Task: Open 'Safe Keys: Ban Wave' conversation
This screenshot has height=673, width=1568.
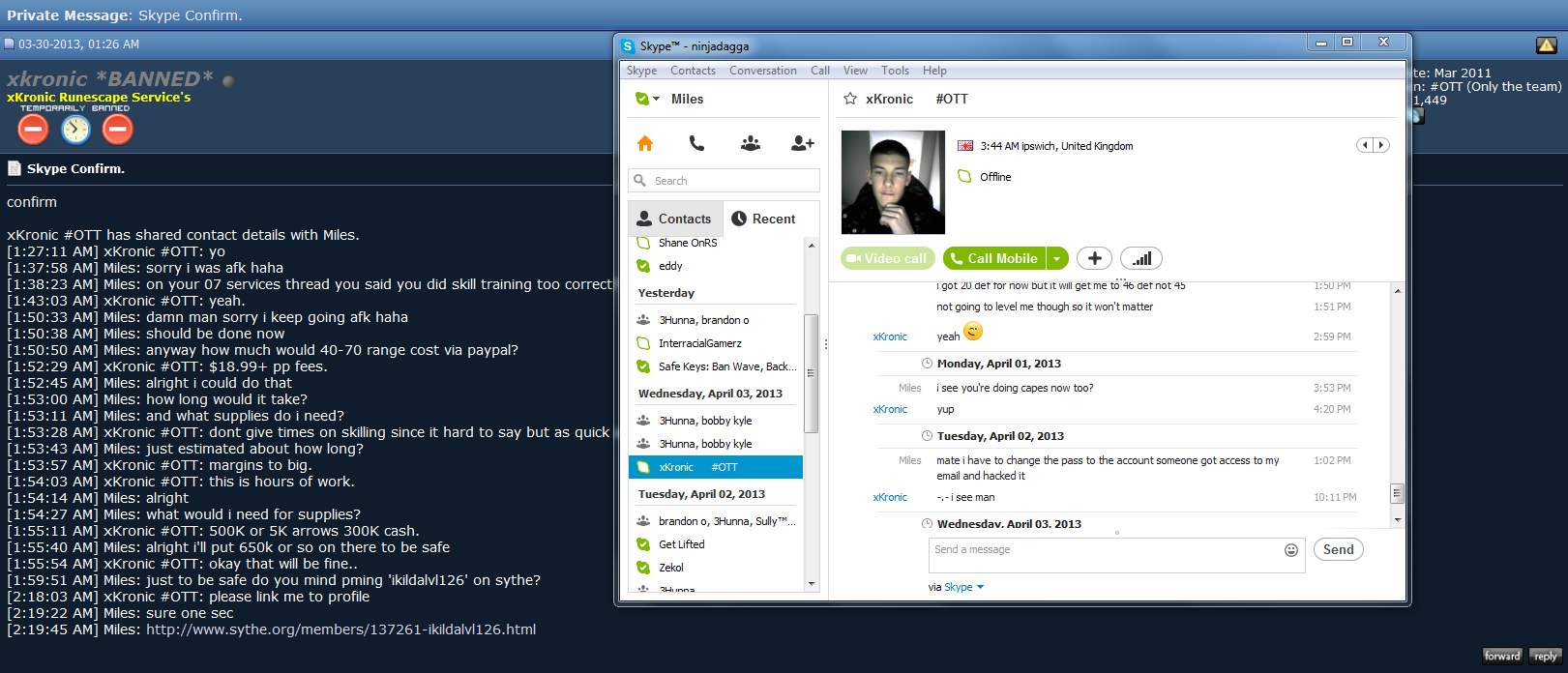Action: [x=716, y=366]
